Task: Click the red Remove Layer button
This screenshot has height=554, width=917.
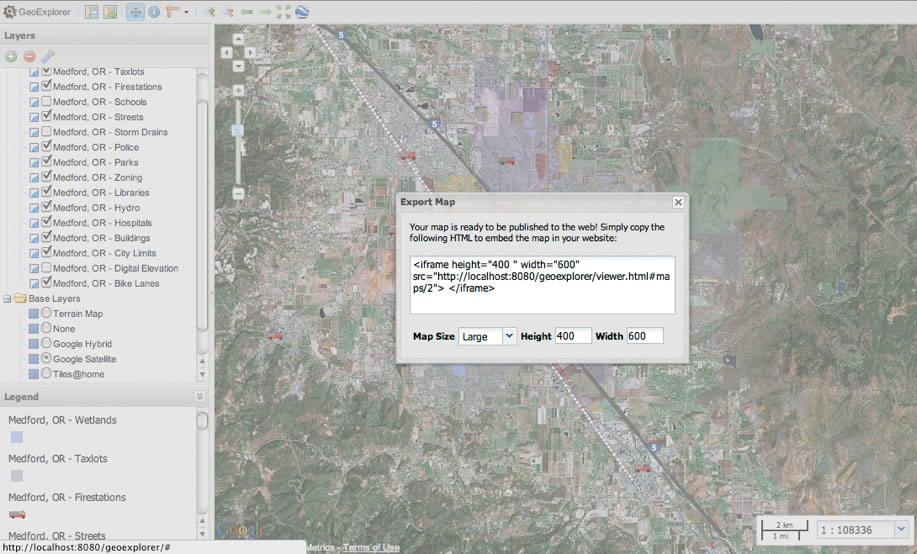Action: tap(29, 56)
